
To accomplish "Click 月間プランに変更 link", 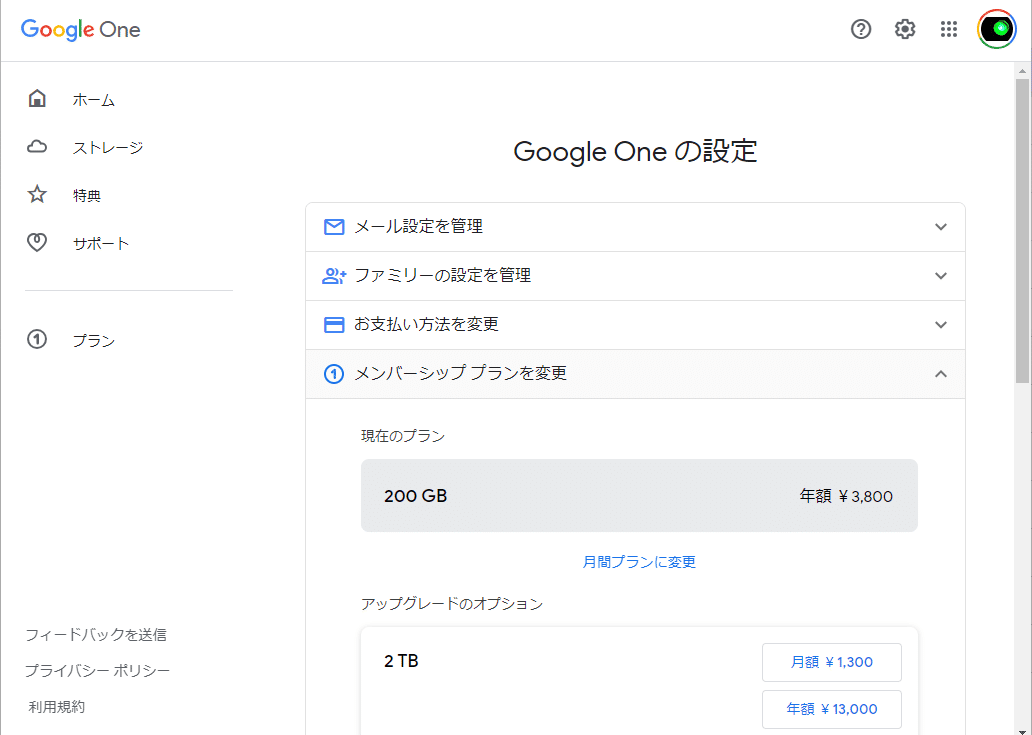I will (639, 562).
